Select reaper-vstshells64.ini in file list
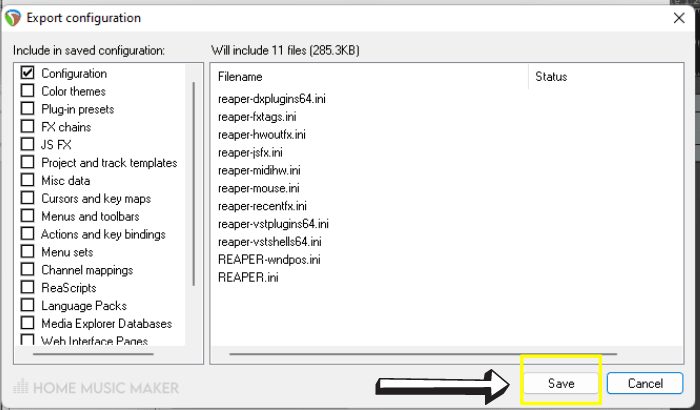This screenshot has width=700, height=410. pos(270,242)
